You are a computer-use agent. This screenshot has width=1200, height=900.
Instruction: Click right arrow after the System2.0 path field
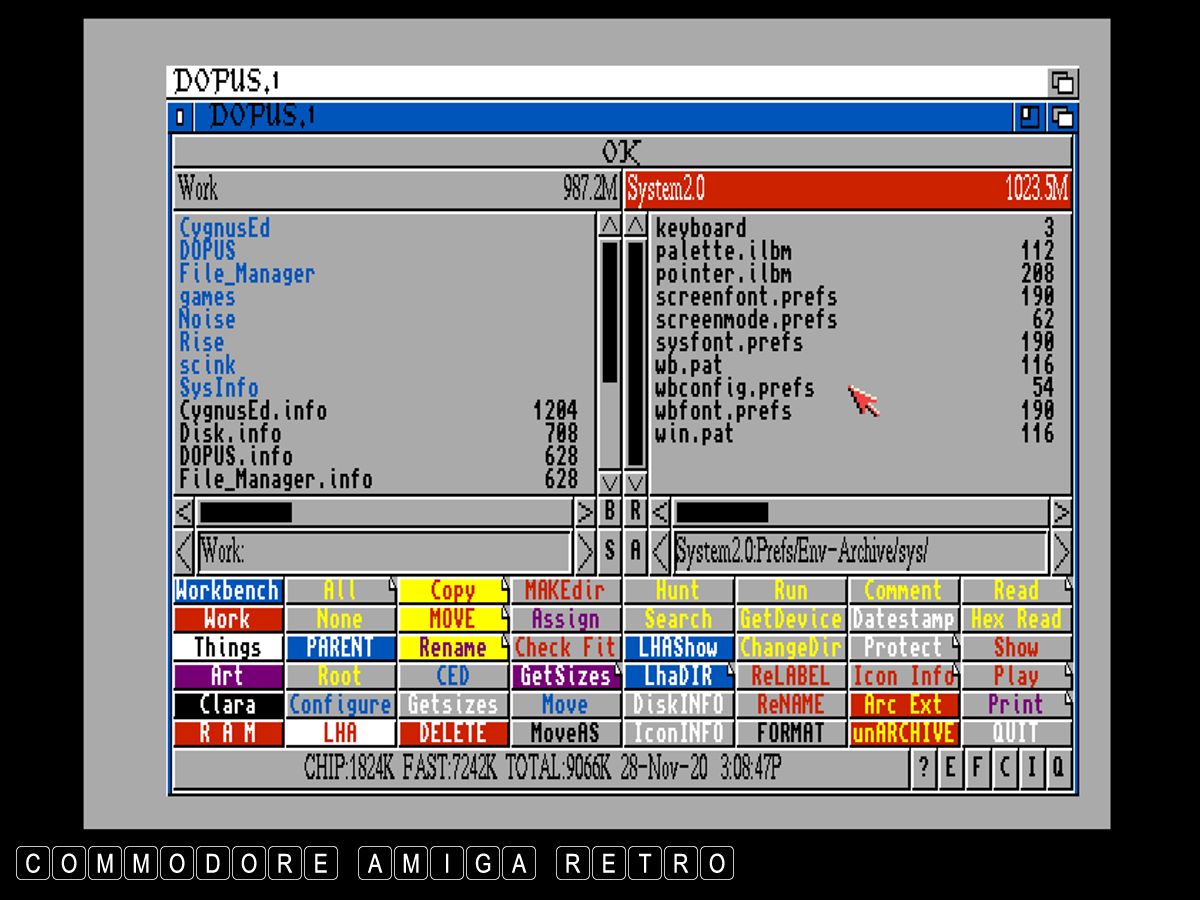pyautogui.click(x=1061, y=551)
